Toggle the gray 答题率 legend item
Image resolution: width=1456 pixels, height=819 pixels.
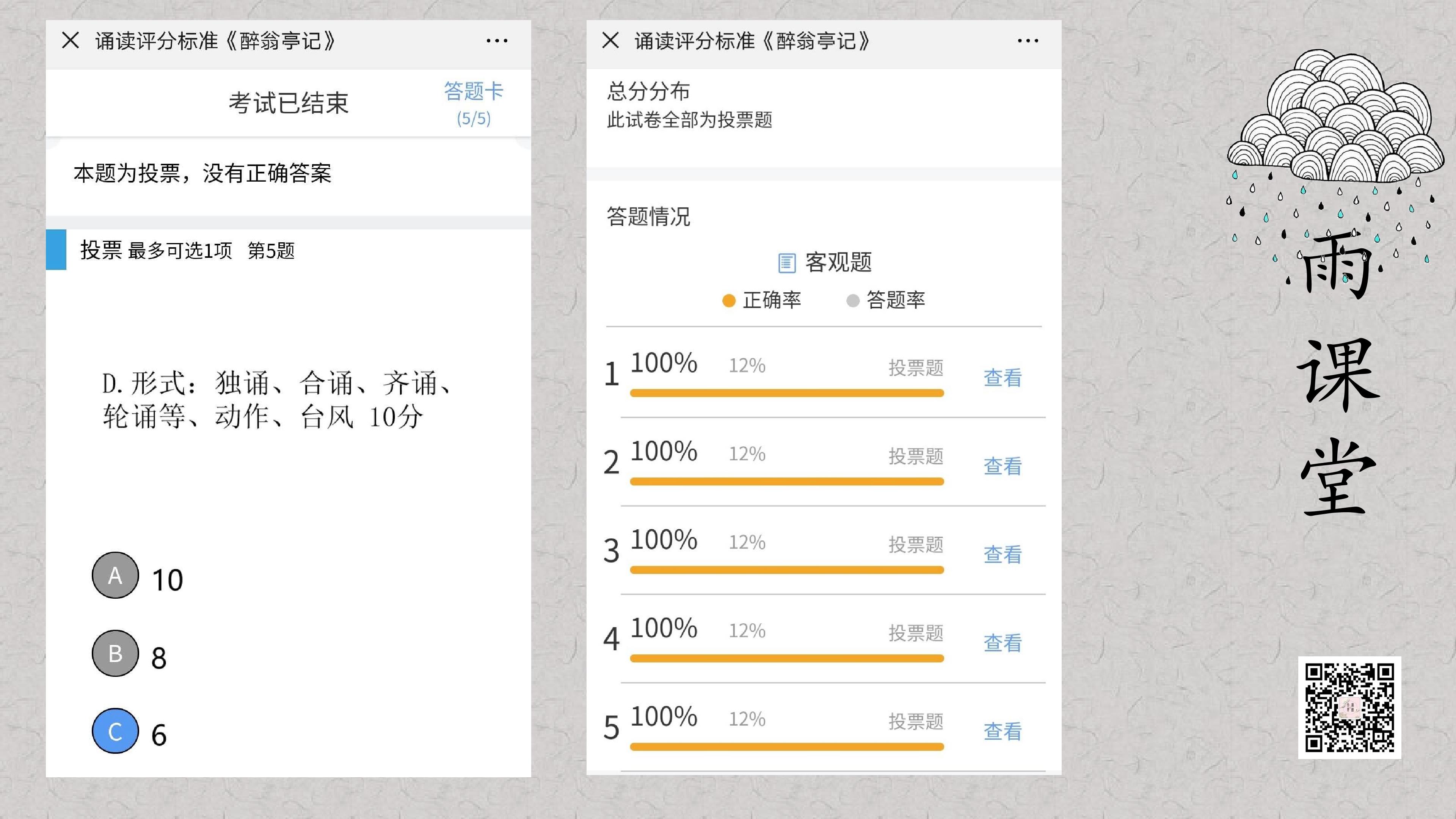coord(885,300)
